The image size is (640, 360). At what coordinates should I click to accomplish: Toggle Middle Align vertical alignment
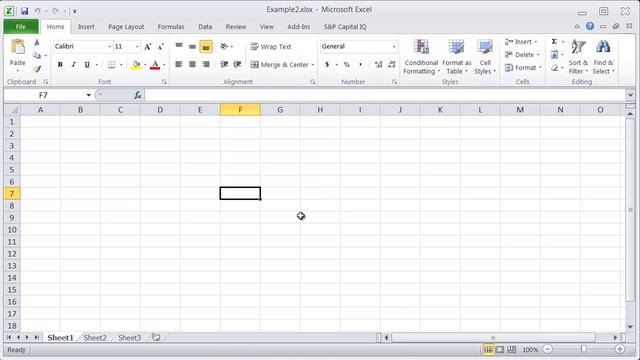(x=192, y=47)
